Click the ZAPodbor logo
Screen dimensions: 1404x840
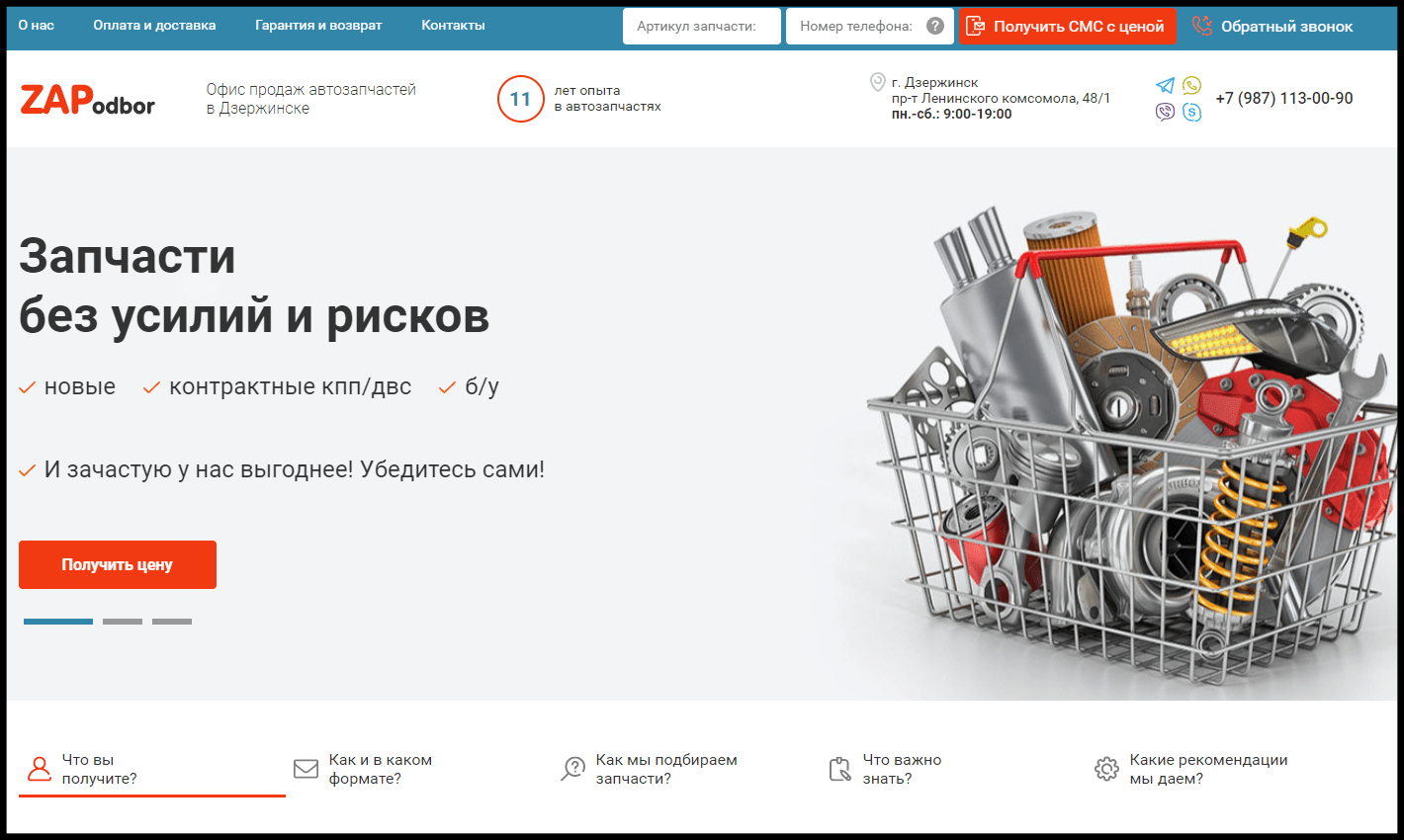[x=87, y=100]
